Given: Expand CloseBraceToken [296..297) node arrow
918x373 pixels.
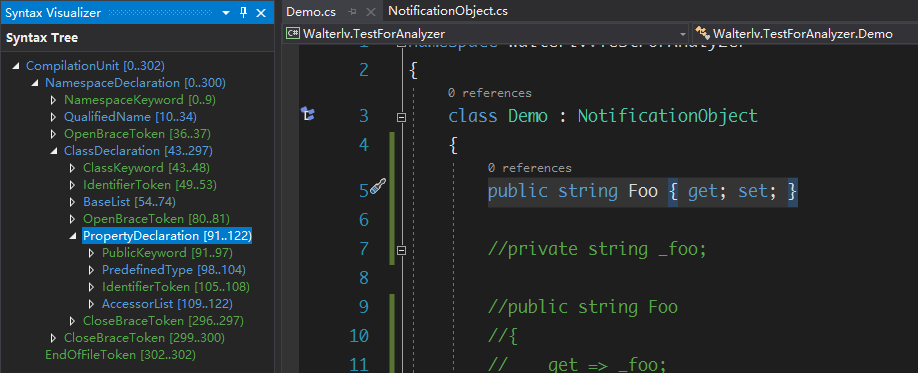Looking at the screenshot, I should pos(72,321).
